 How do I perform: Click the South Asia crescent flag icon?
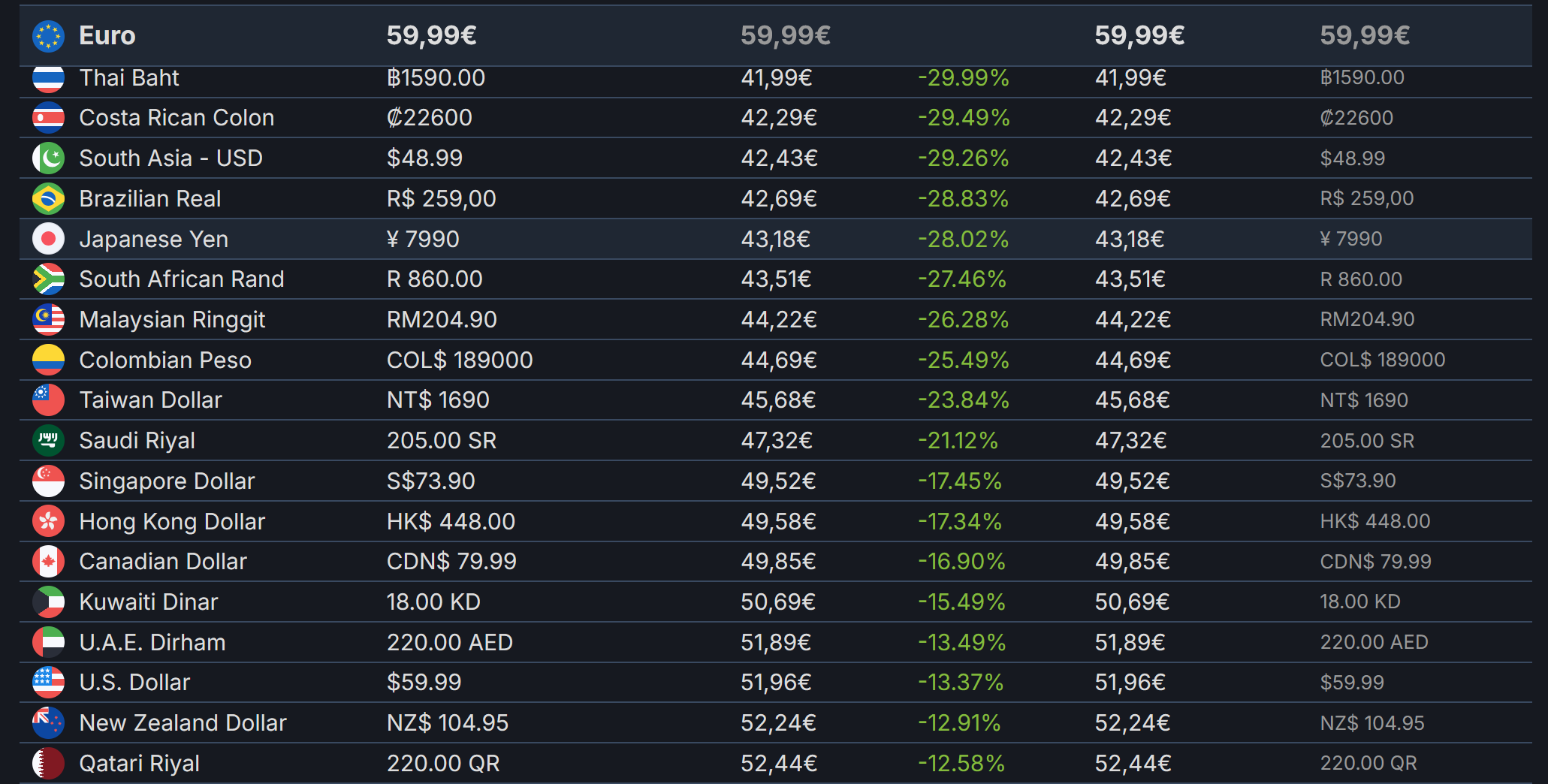point(48,158)
